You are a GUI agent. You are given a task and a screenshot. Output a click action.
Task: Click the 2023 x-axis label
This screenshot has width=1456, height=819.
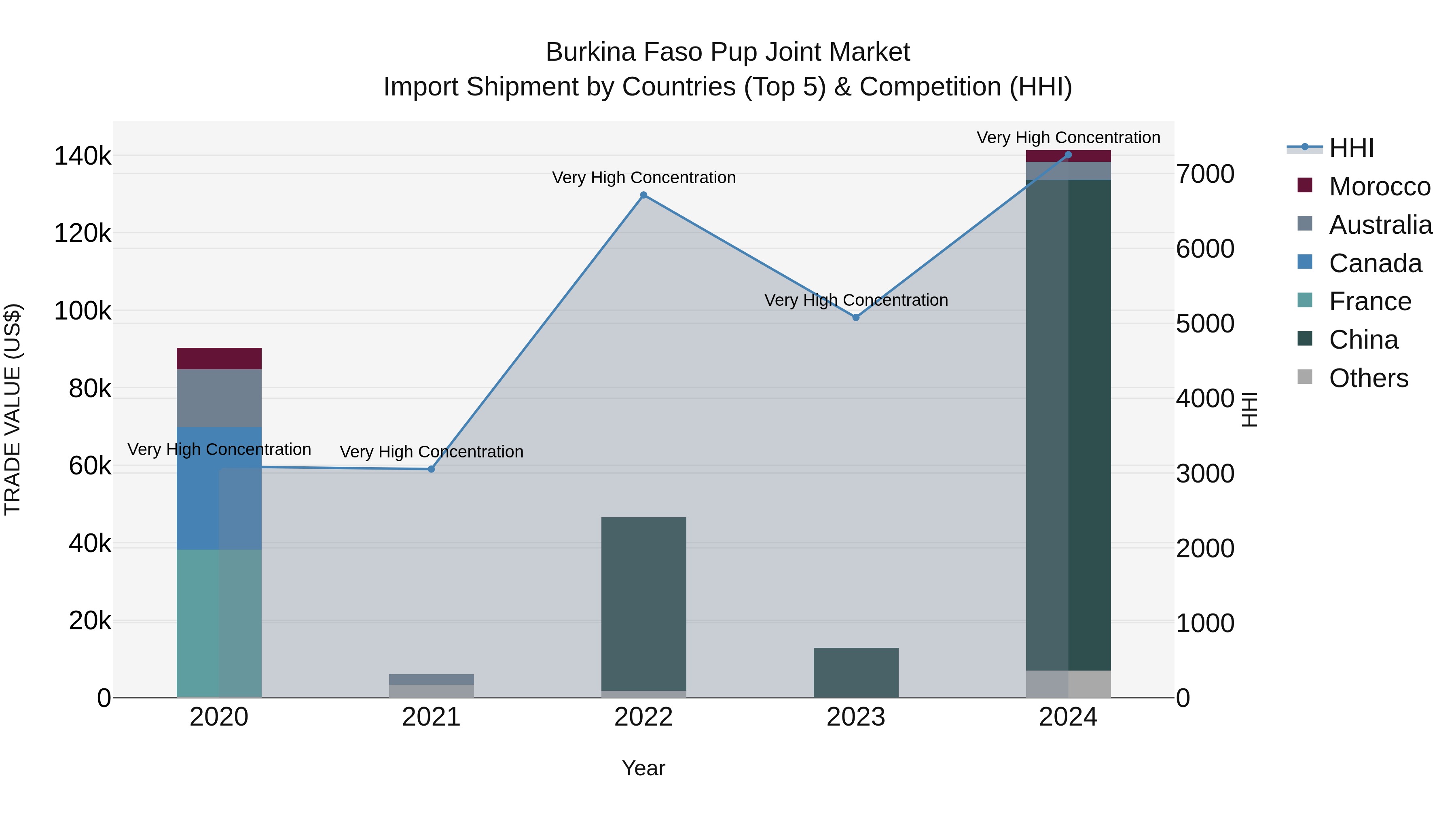[x=856, y=717]
